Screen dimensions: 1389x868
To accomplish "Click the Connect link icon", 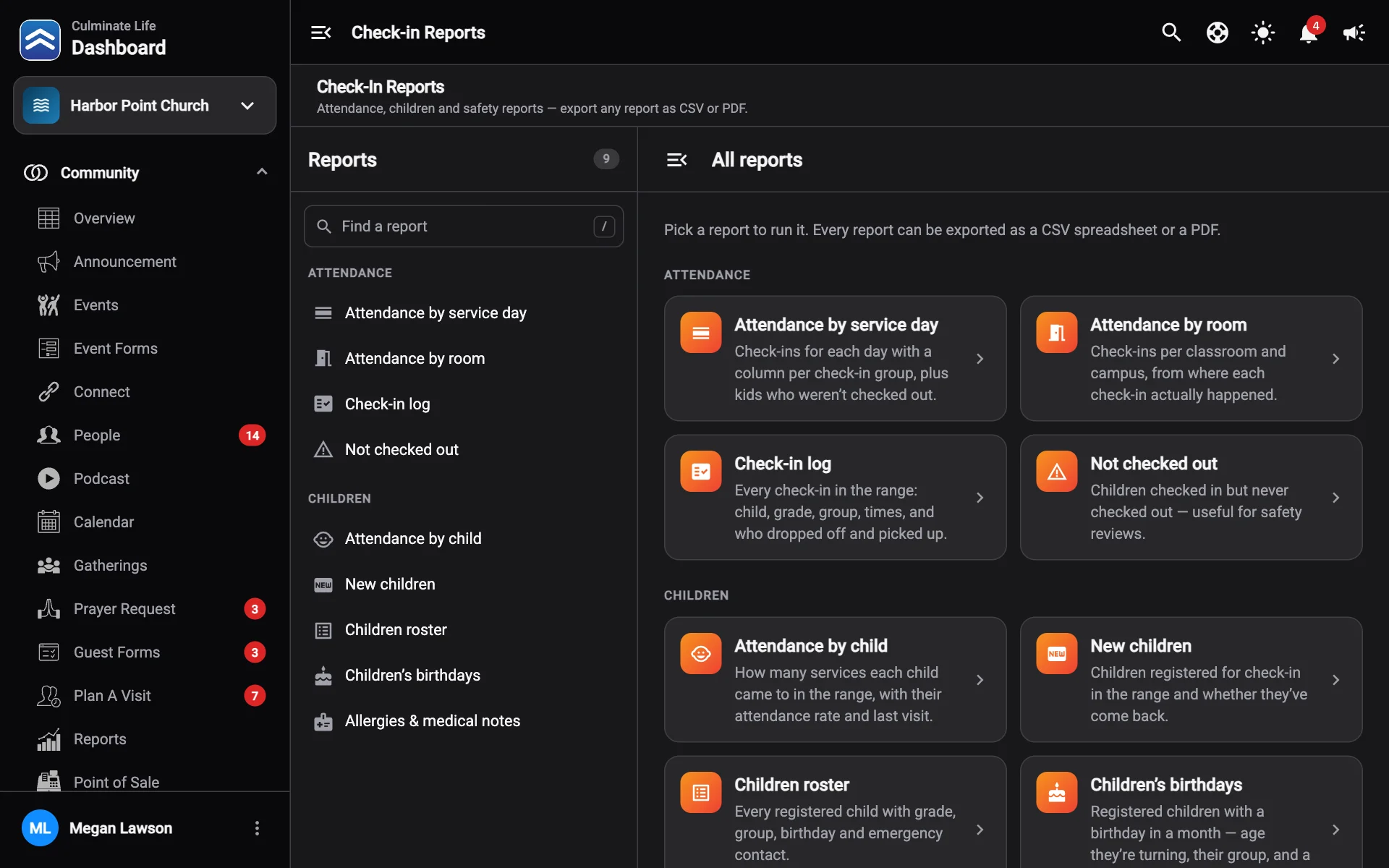I will 48,392.
